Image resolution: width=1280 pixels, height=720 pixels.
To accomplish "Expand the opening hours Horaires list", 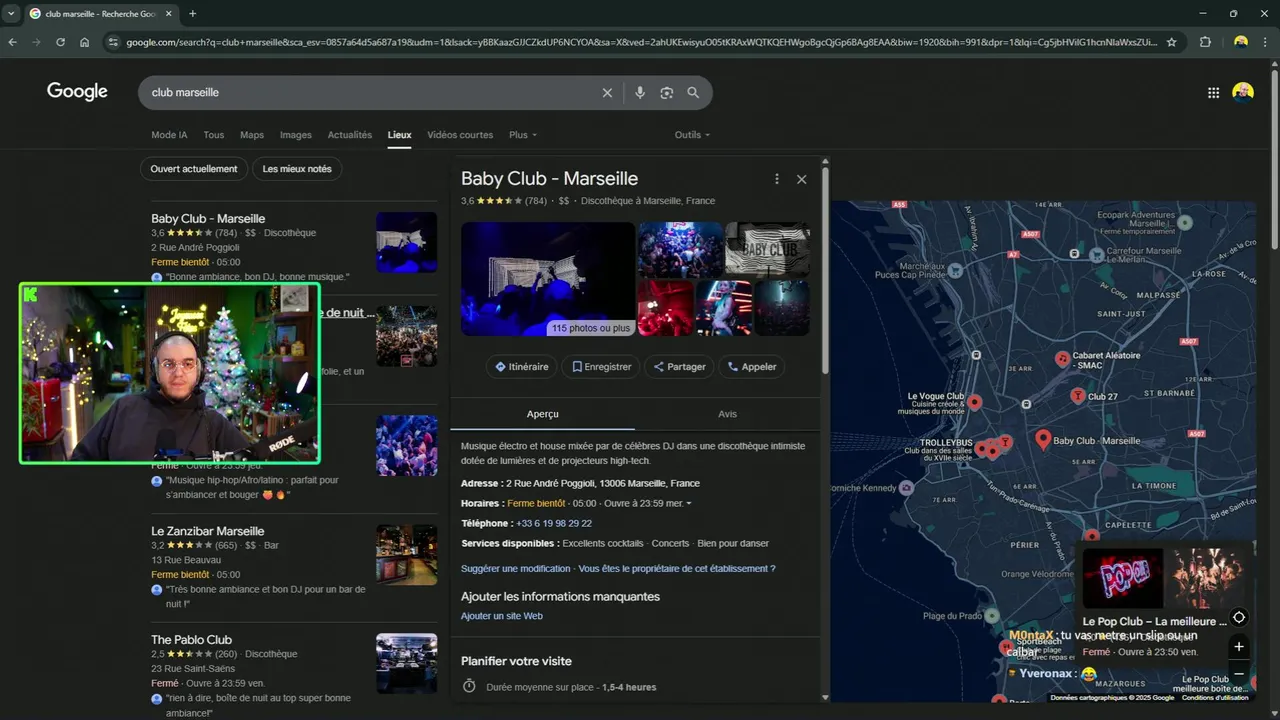I will coord(689,503).
